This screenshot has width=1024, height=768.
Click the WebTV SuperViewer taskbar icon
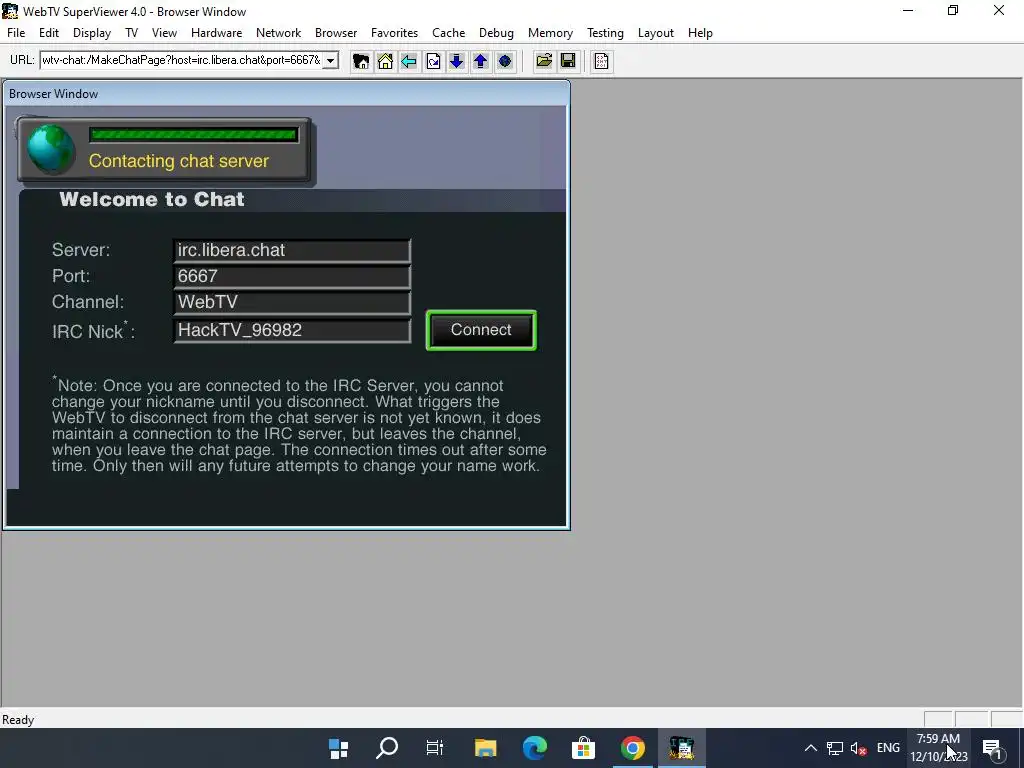681,748
